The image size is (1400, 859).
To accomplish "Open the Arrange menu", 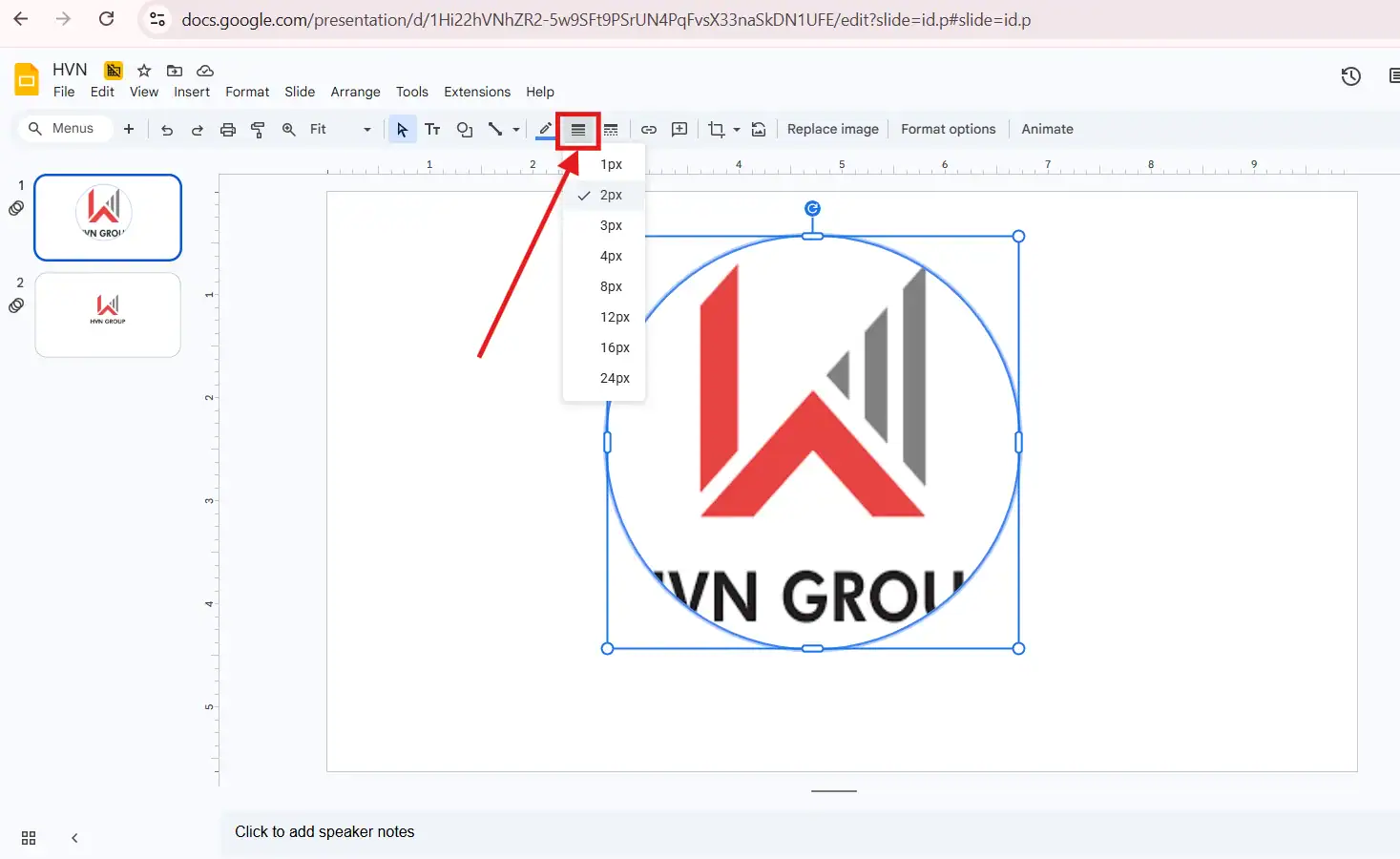I will 355,92.
